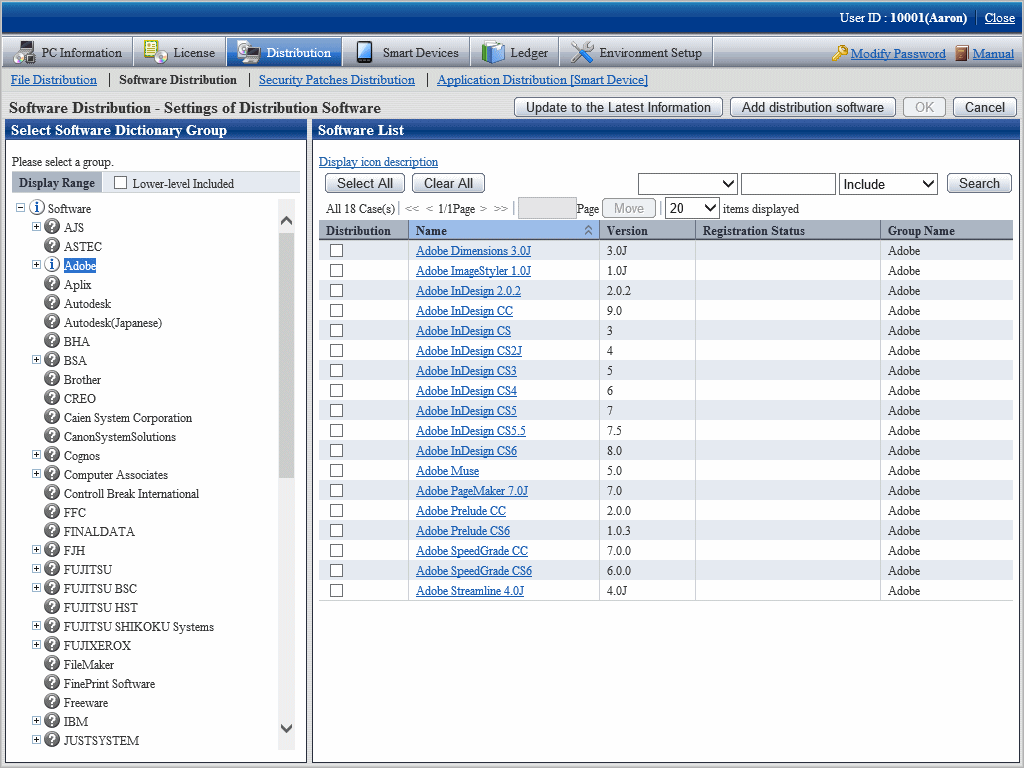Open the Environment Setup tab

click(x=636, y=52)
